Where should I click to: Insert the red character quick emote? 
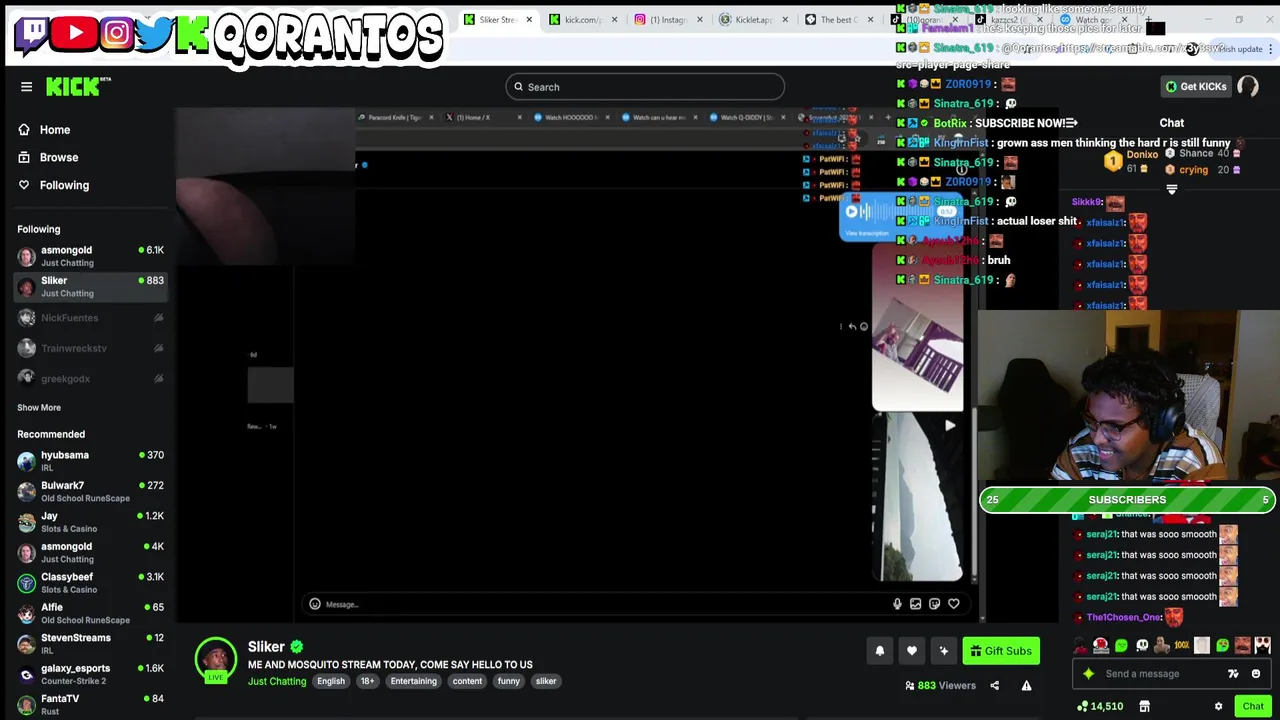coord(1101,646)
